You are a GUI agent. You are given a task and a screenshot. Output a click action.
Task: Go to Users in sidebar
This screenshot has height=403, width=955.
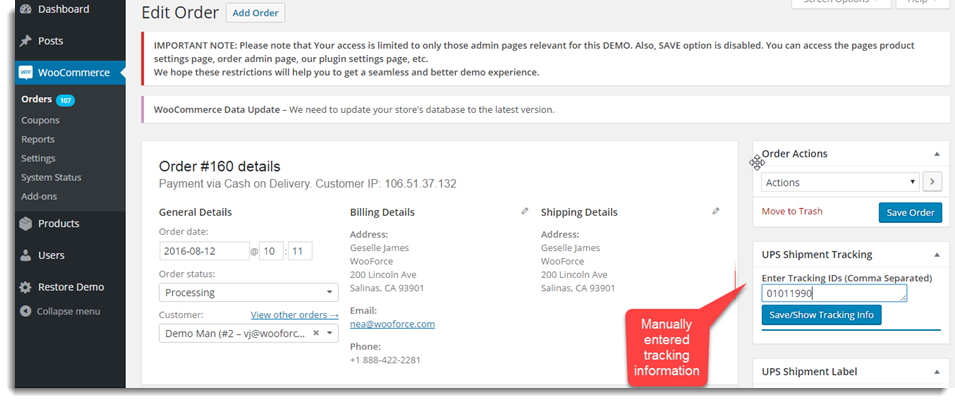click(x=51, y=255)
